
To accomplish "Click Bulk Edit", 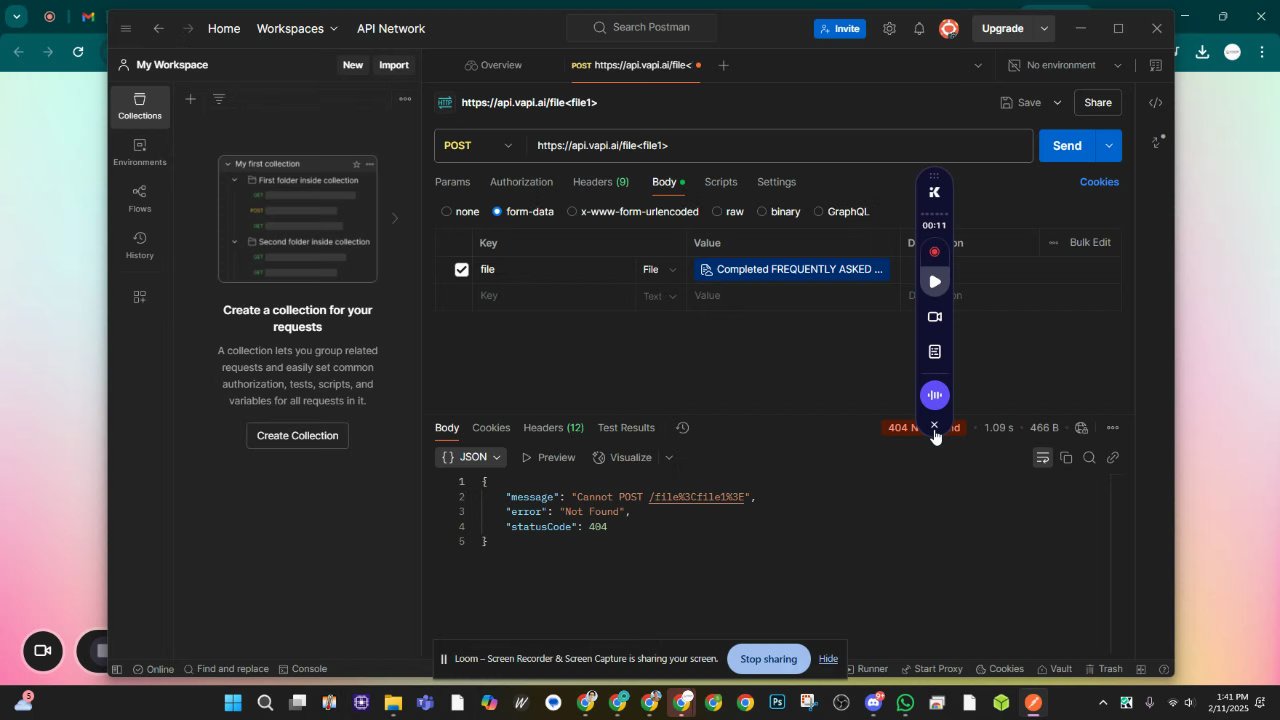I will click(x=1090, y=243).
